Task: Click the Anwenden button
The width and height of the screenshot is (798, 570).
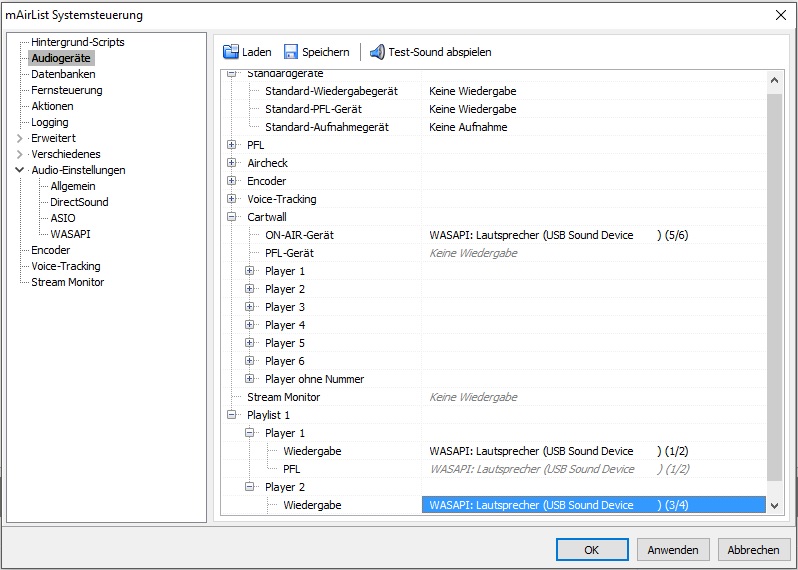Action: coord(673,550)
